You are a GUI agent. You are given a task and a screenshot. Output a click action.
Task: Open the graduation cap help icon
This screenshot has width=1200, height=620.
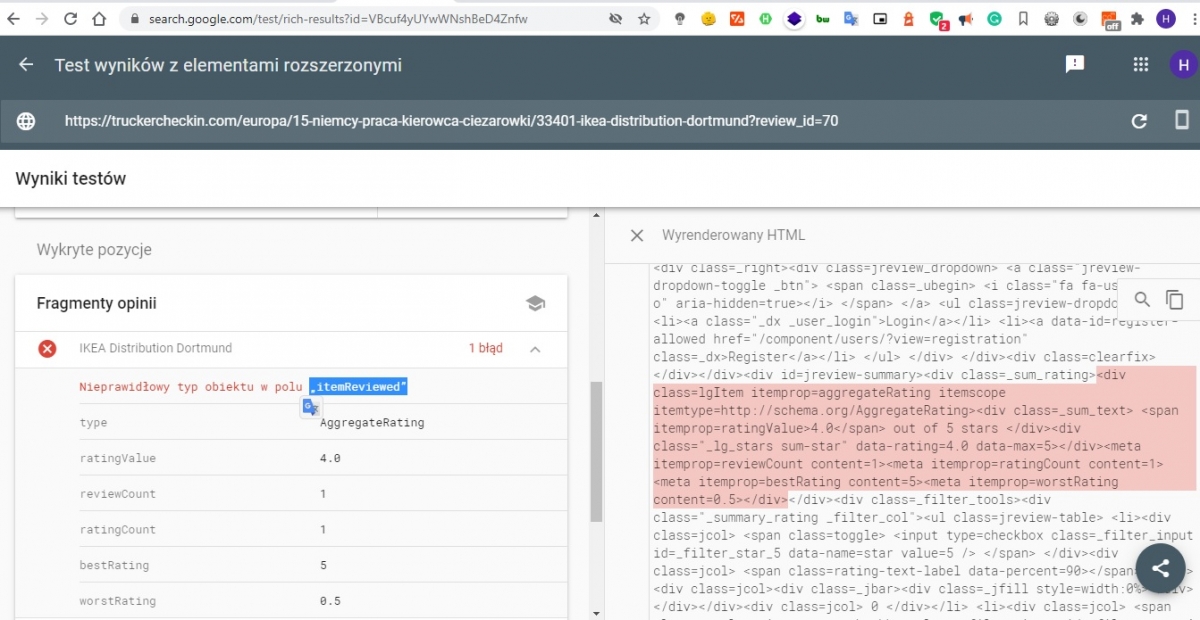click(x=535, y=303)
